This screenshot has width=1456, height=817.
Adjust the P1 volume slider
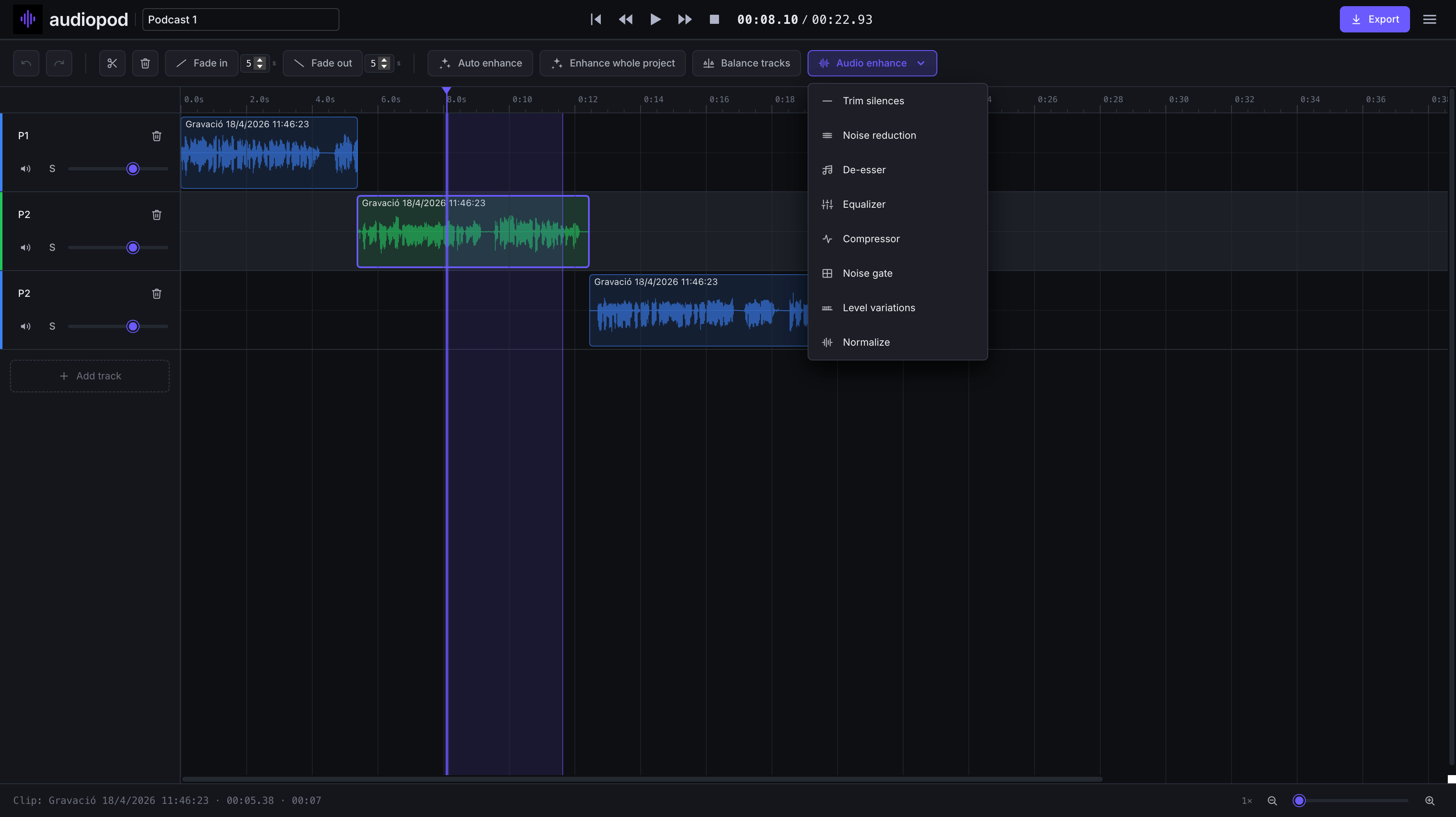[117, 168]
